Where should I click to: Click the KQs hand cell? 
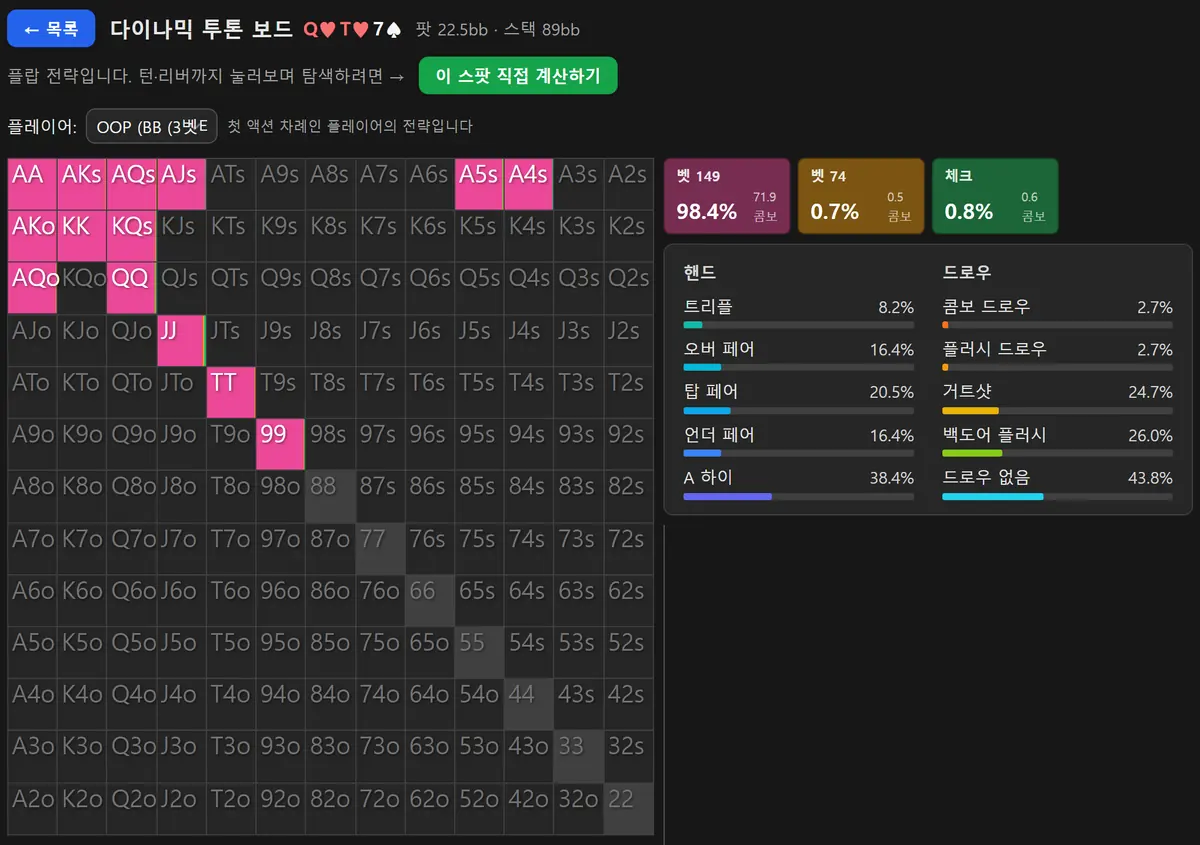pos(132,236)
